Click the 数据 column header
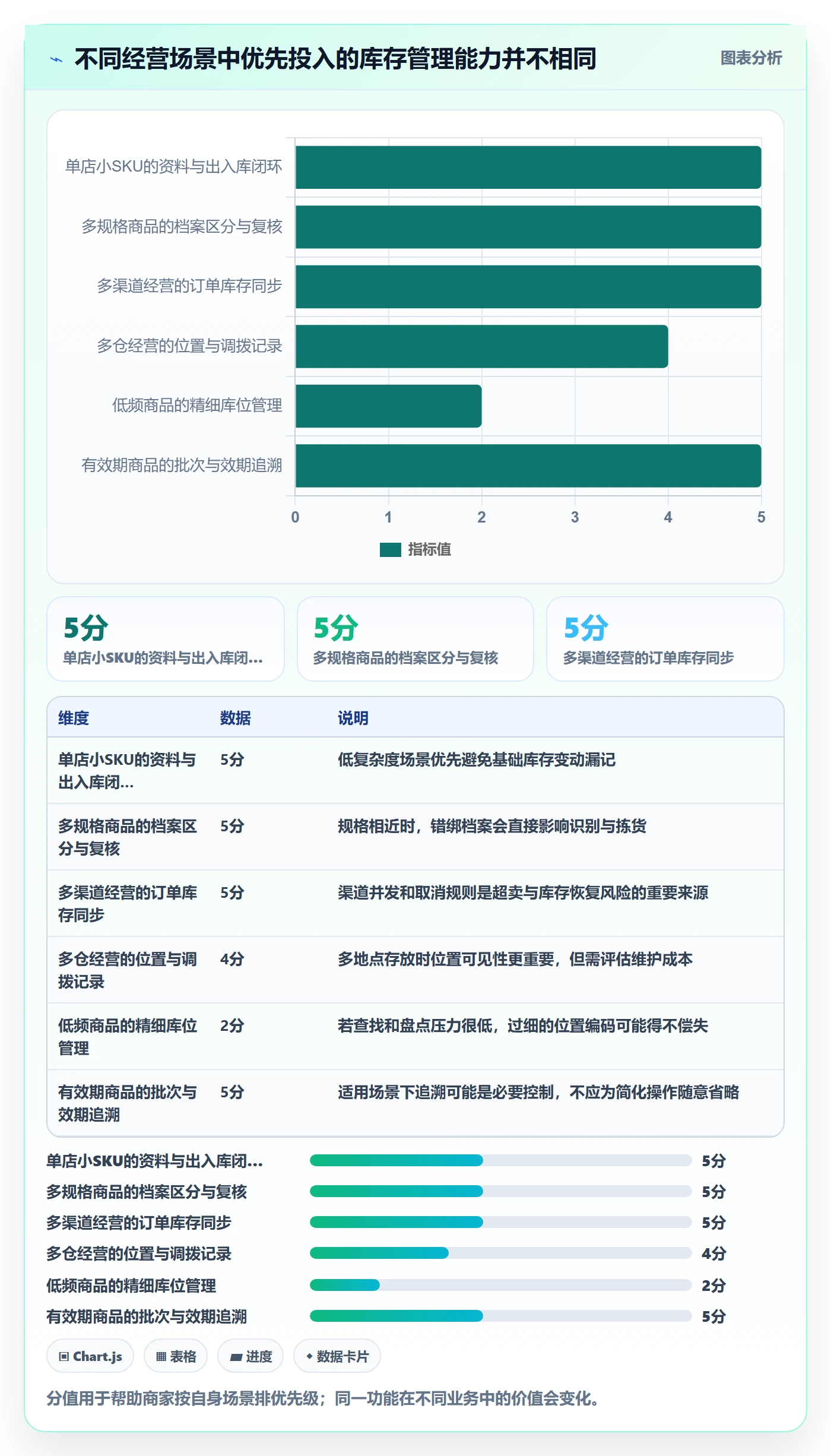Screen dimensions: 831x1456 (236, 718)
